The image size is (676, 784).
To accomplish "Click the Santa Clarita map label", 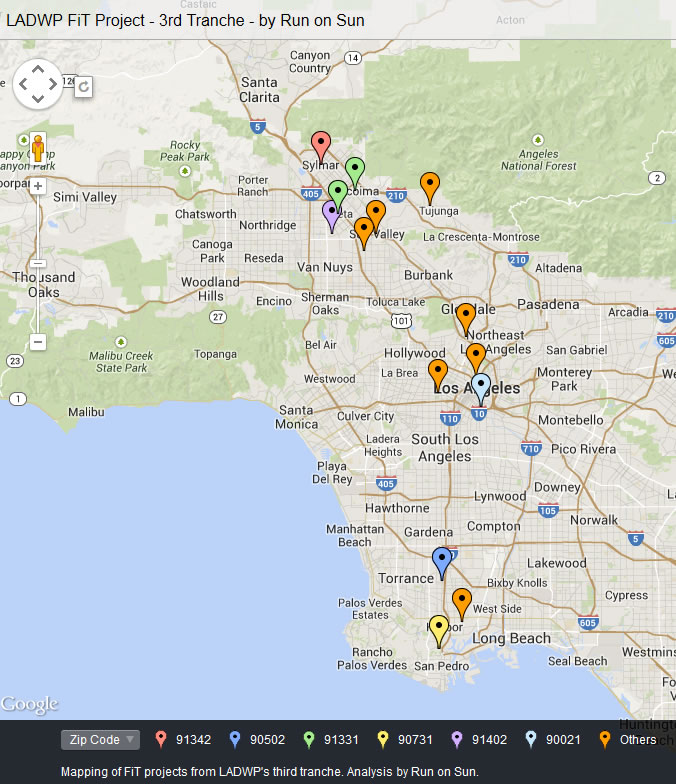I will (x=259, y=90).
